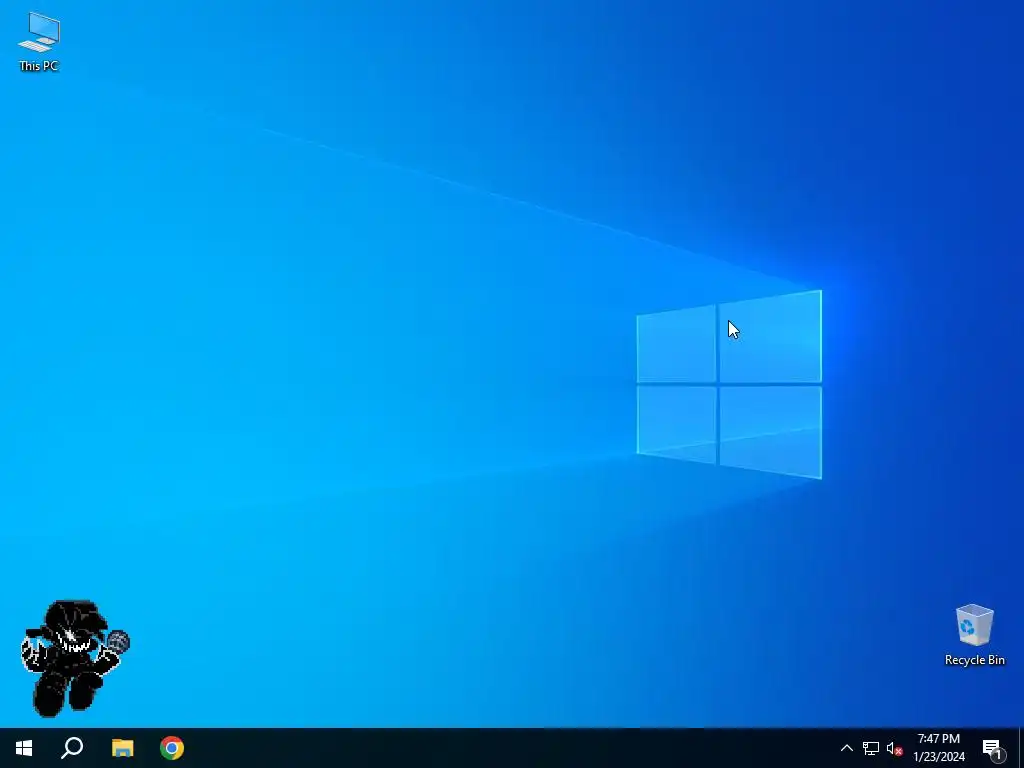Open the Windows Start menu
The image size is (1024, 768).
coord(24,748)
